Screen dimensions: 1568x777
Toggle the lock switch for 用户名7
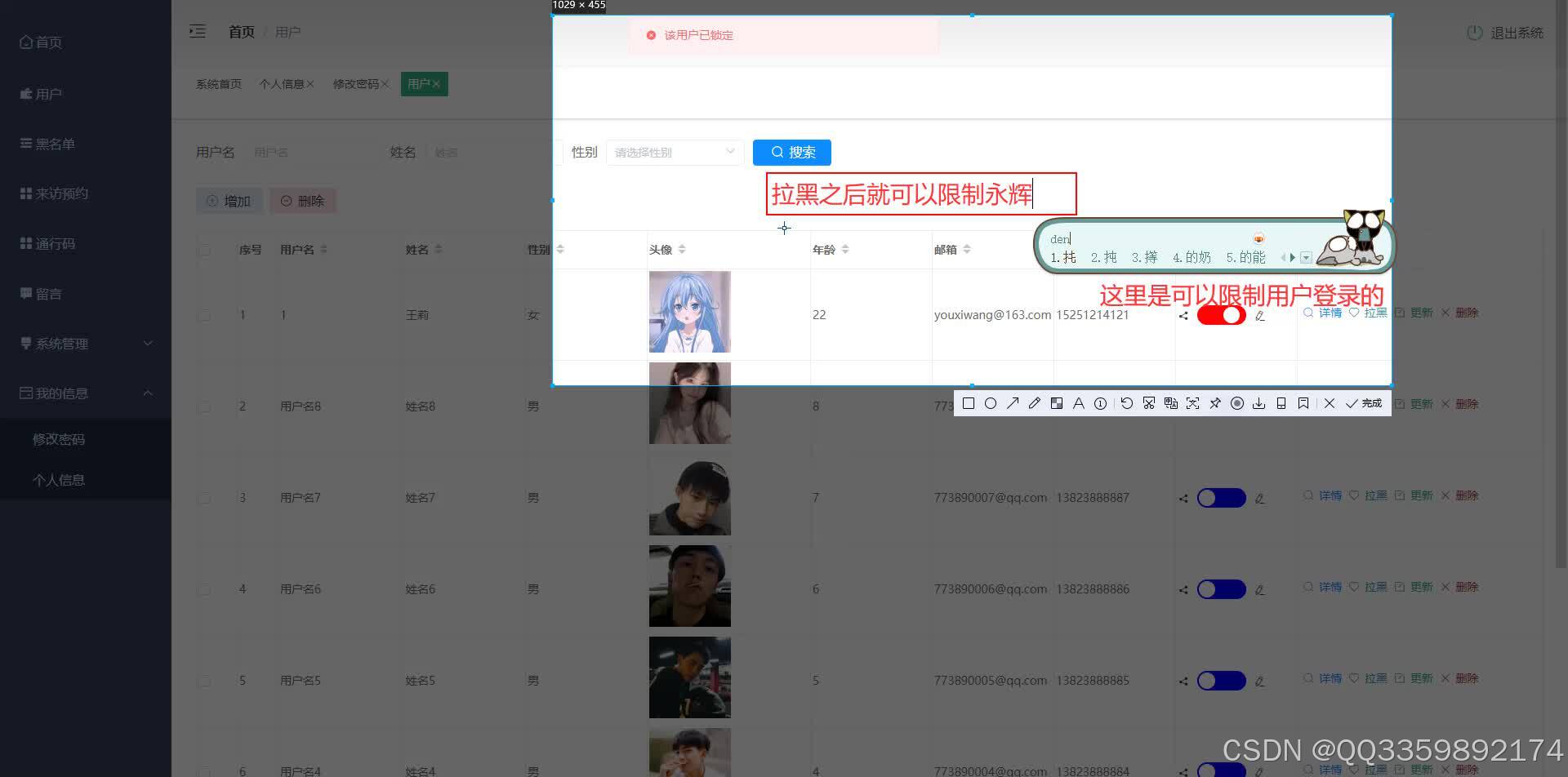(x=1221, y=498)
